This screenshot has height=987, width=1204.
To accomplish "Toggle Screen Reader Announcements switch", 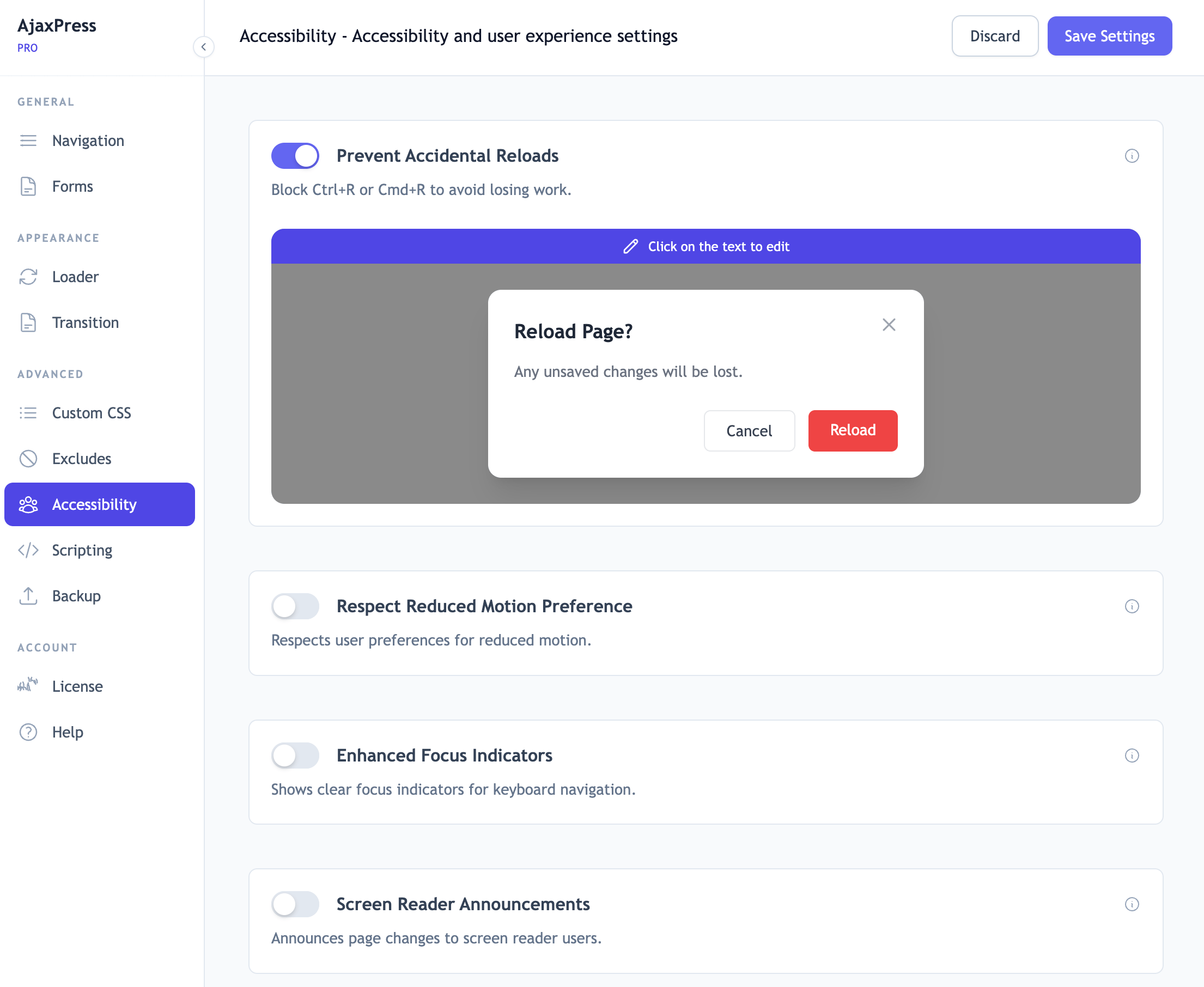I will pos(295,905).
